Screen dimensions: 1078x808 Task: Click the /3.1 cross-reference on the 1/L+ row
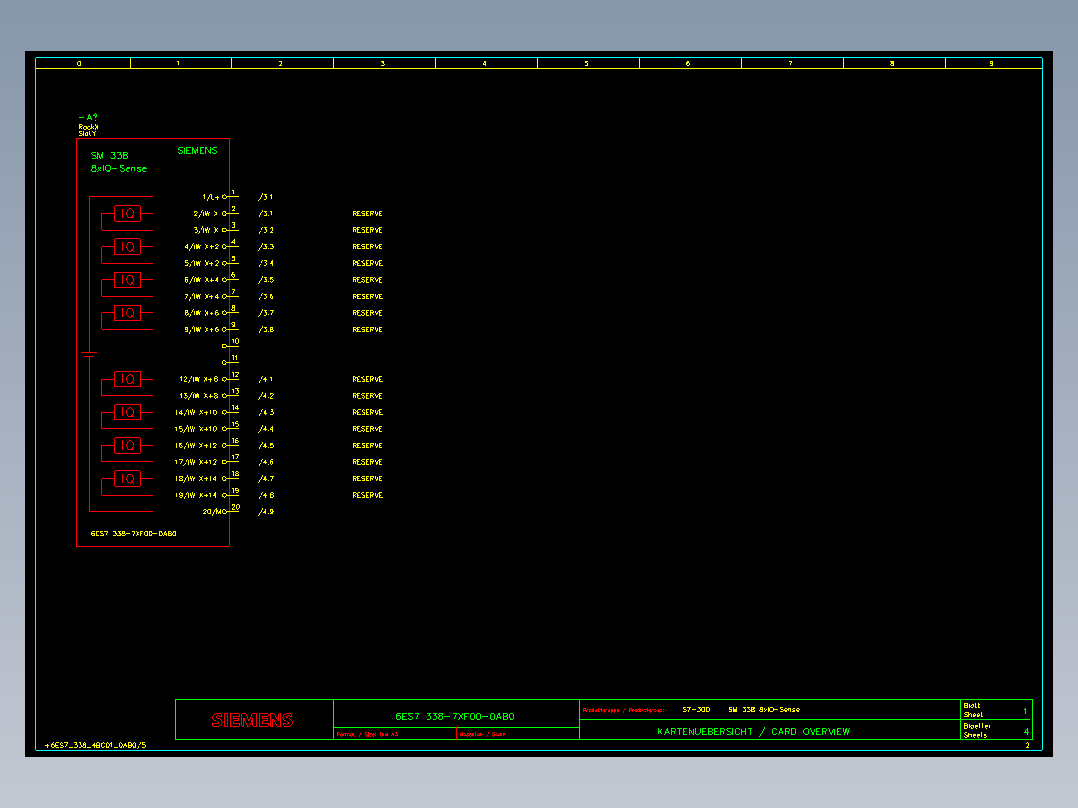tap(265, 197)
